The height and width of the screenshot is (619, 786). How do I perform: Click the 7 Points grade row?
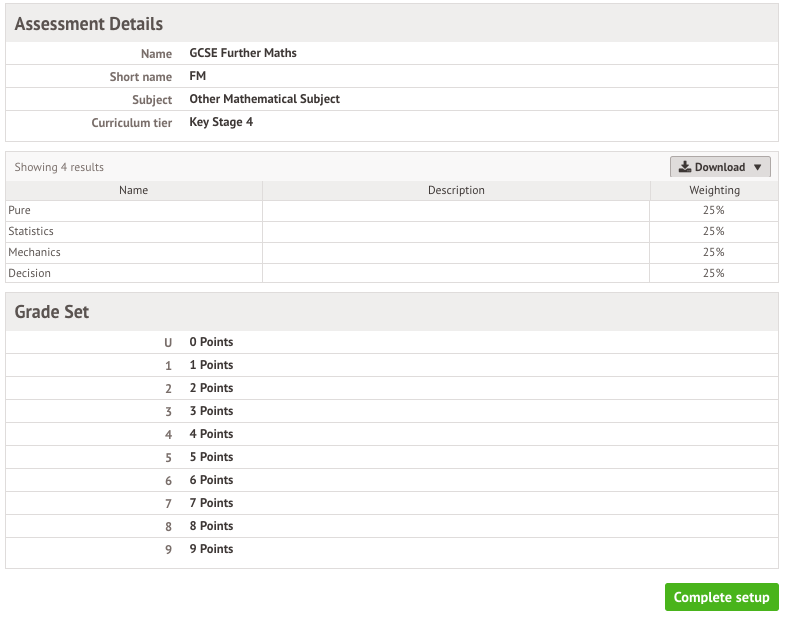tap(392, 504)
